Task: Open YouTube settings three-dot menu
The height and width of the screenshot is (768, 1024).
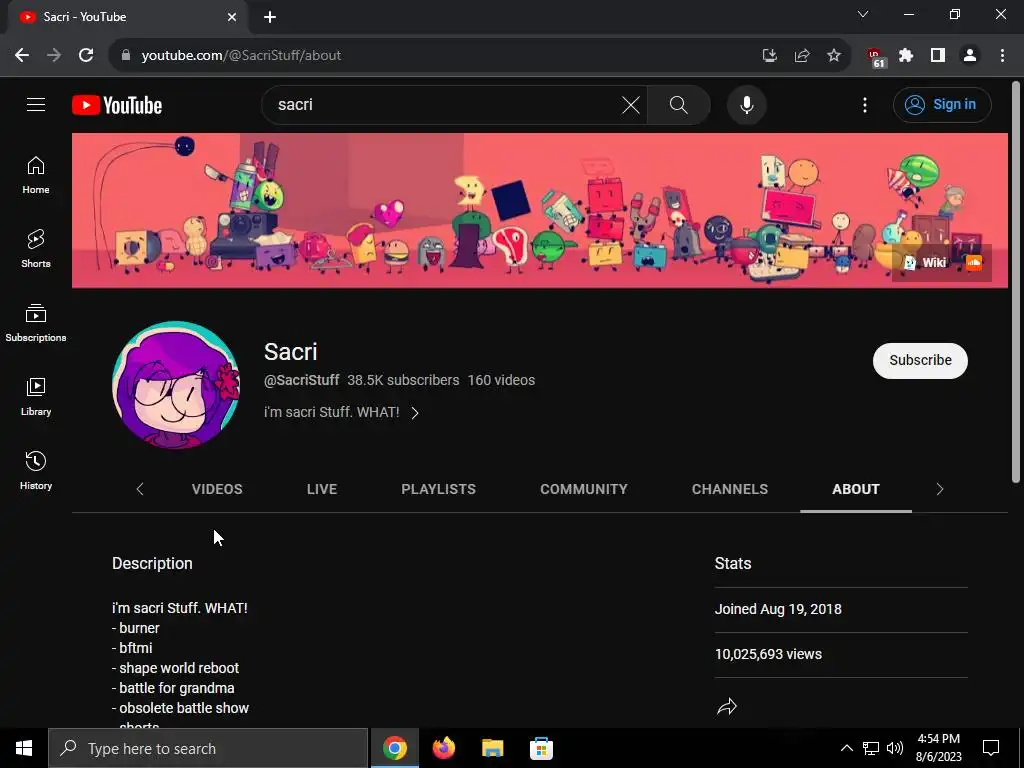Action: click(865, 104)
